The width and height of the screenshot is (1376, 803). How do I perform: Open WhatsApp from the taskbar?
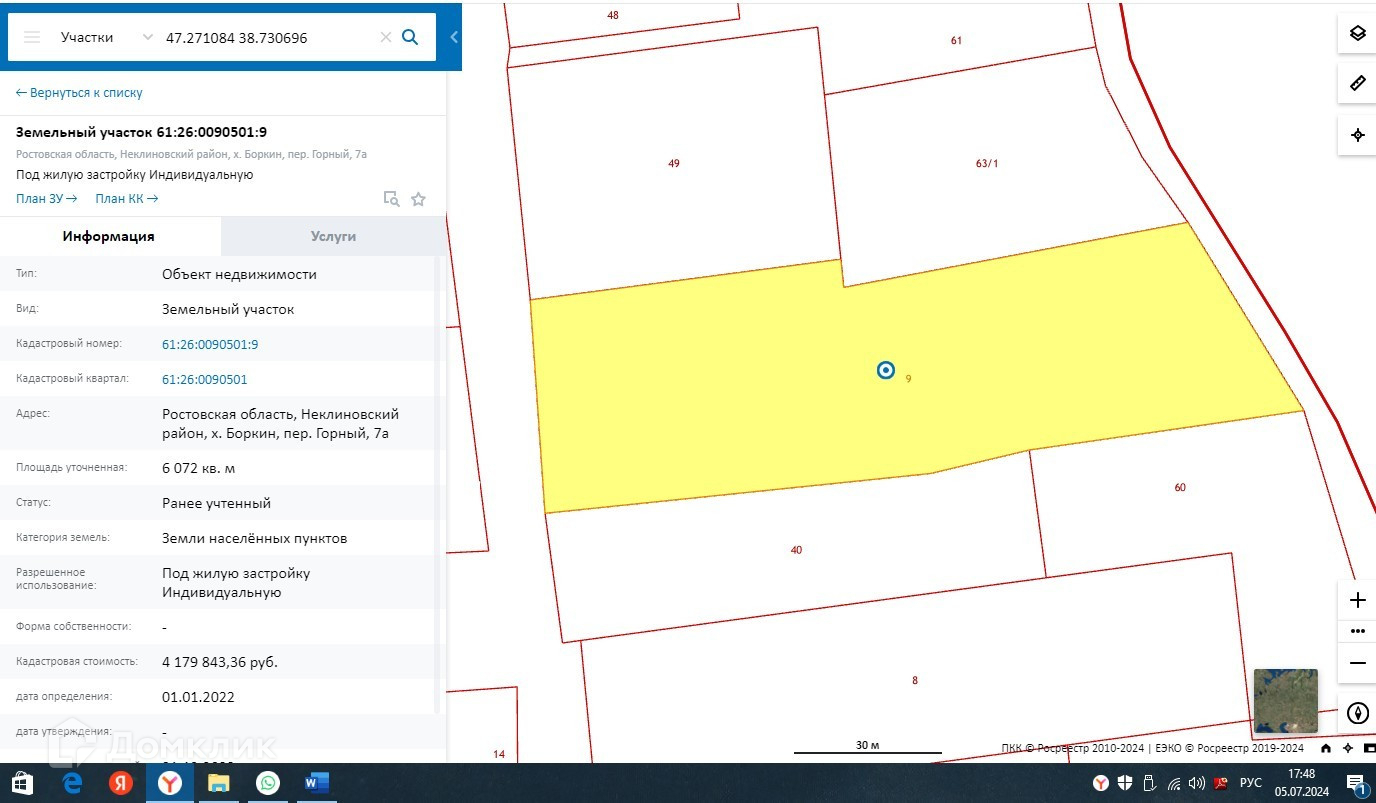tap(267, 783)
